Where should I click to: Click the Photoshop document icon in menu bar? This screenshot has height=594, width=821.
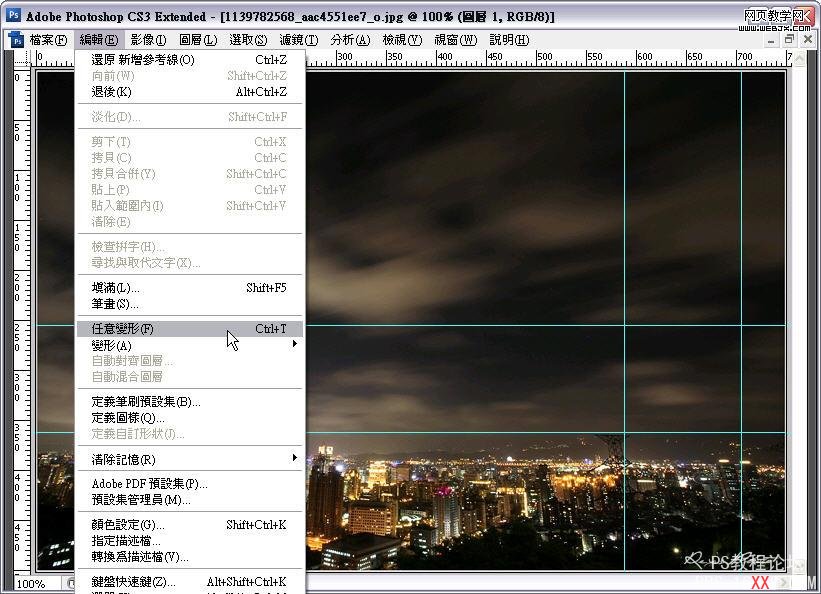16,40
